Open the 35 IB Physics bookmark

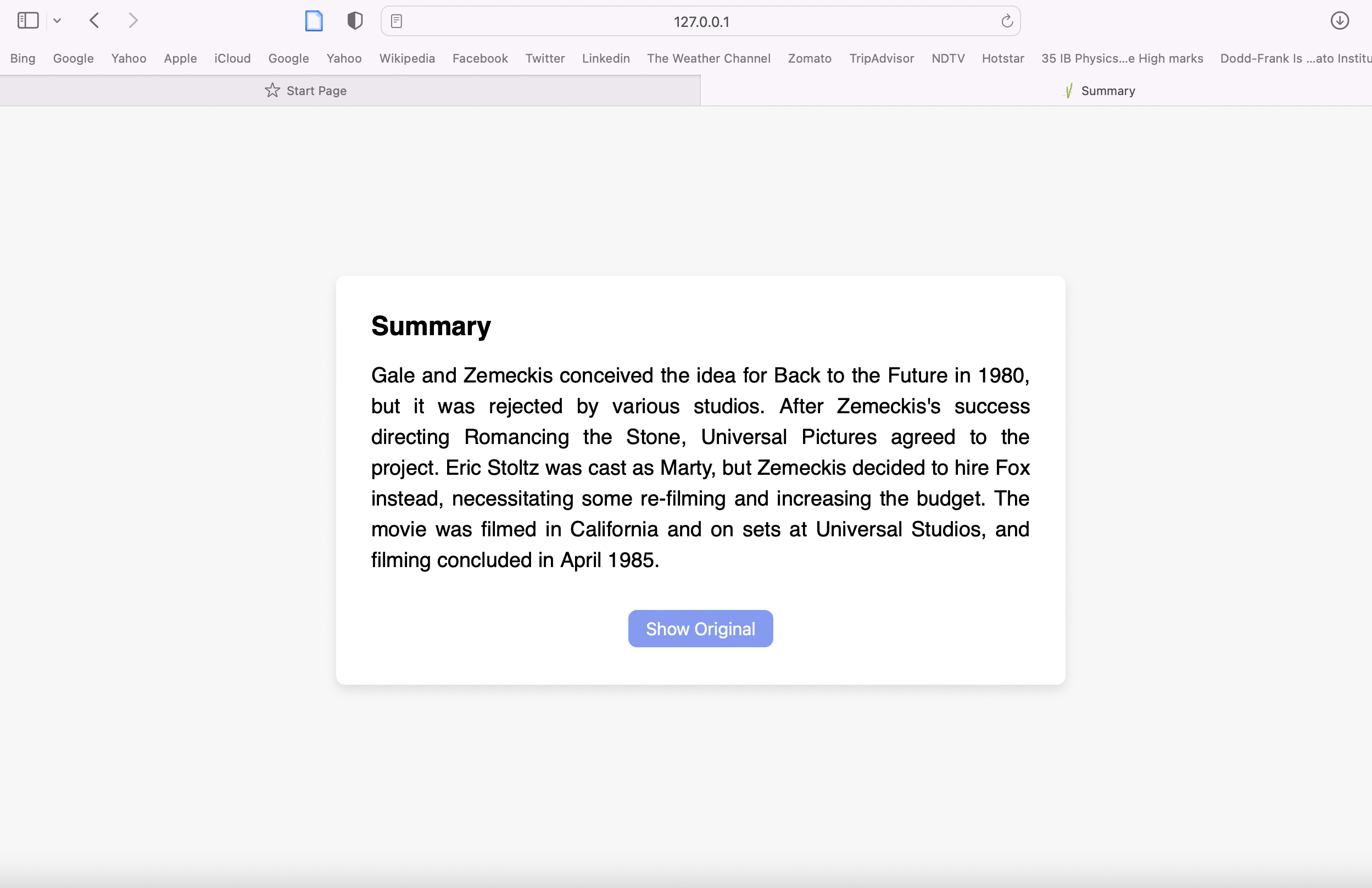[x=1122, y=58]
